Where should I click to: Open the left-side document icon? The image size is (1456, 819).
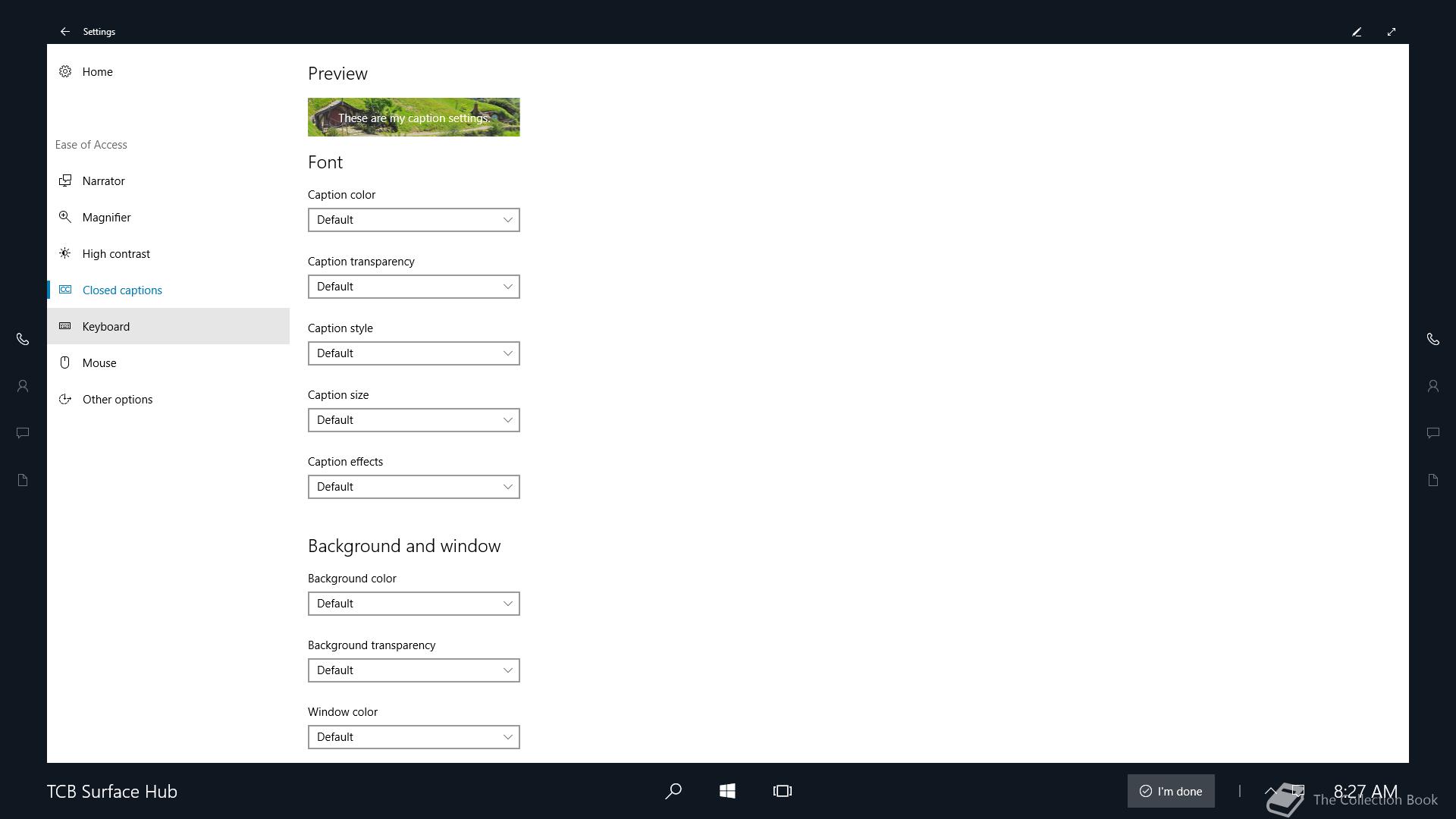point(23,480)
